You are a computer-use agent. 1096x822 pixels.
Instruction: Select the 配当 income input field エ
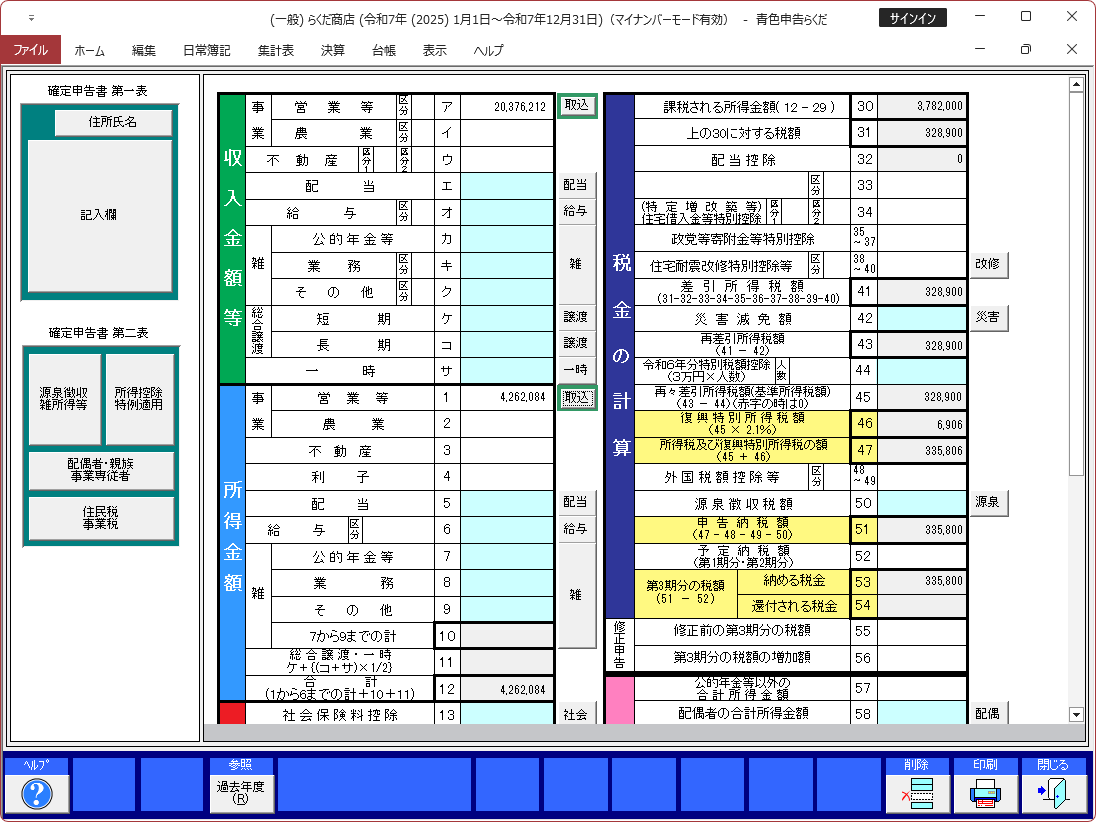point(507,185)
